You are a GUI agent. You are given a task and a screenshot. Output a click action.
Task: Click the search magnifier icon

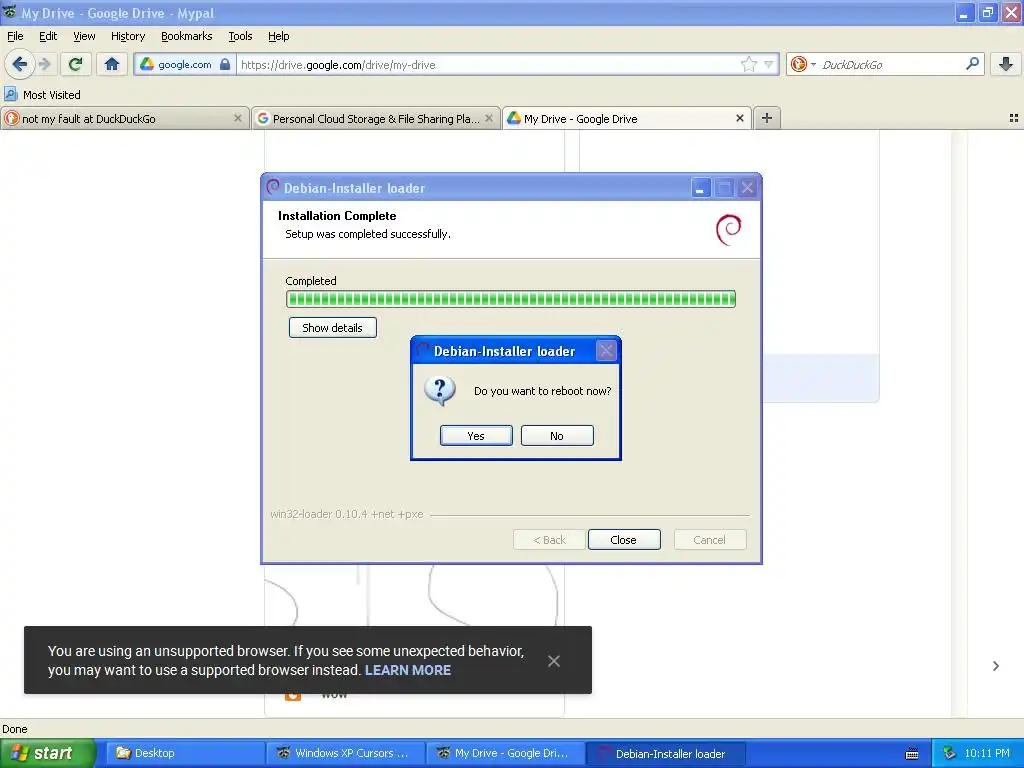click(x=972, y=64)
